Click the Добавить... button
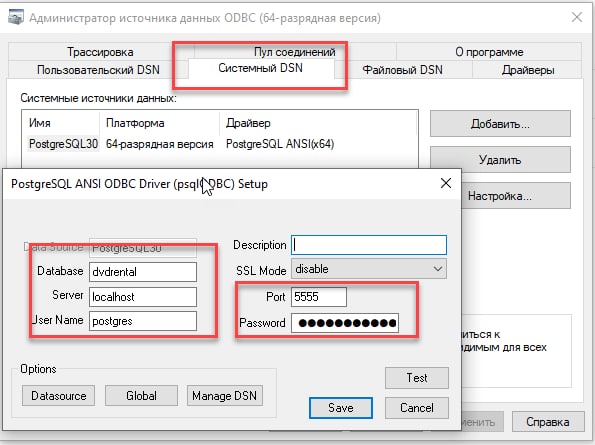Image resolution: width=595 pixels, height=445 pixels. pyautogui.click(x=500, y=124)
